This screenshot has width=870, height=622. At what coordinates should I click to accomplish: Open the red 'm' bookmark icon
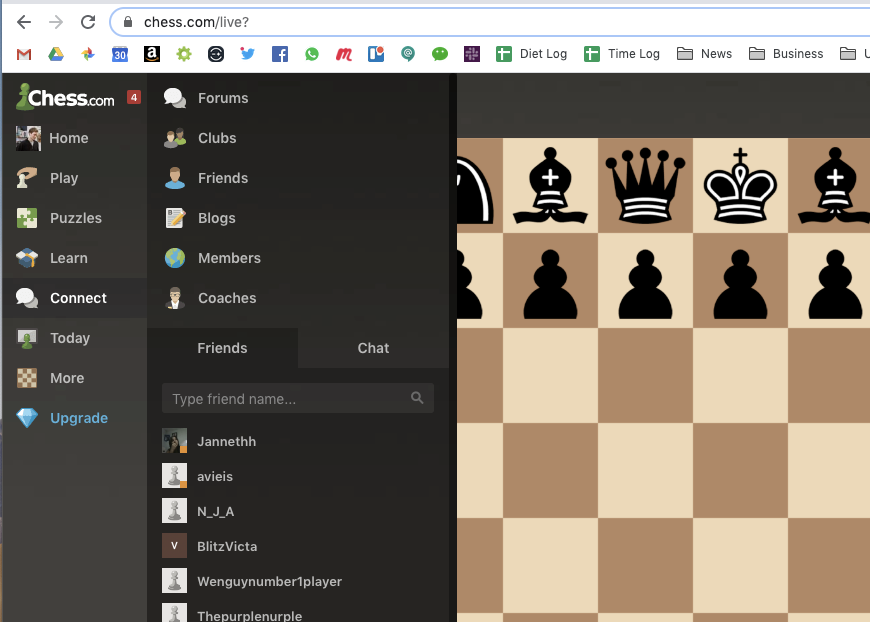tap(344, 54)
